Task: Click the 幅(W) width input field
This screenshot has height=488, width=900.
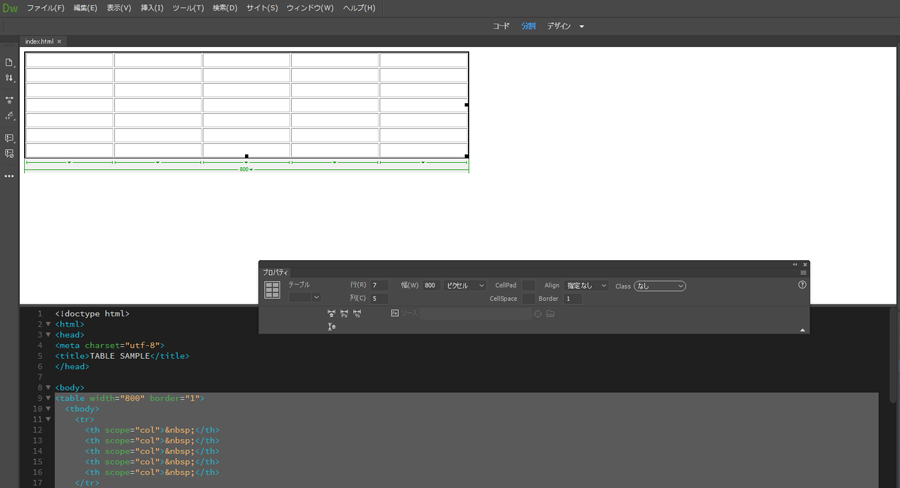Action: (431, 286)
